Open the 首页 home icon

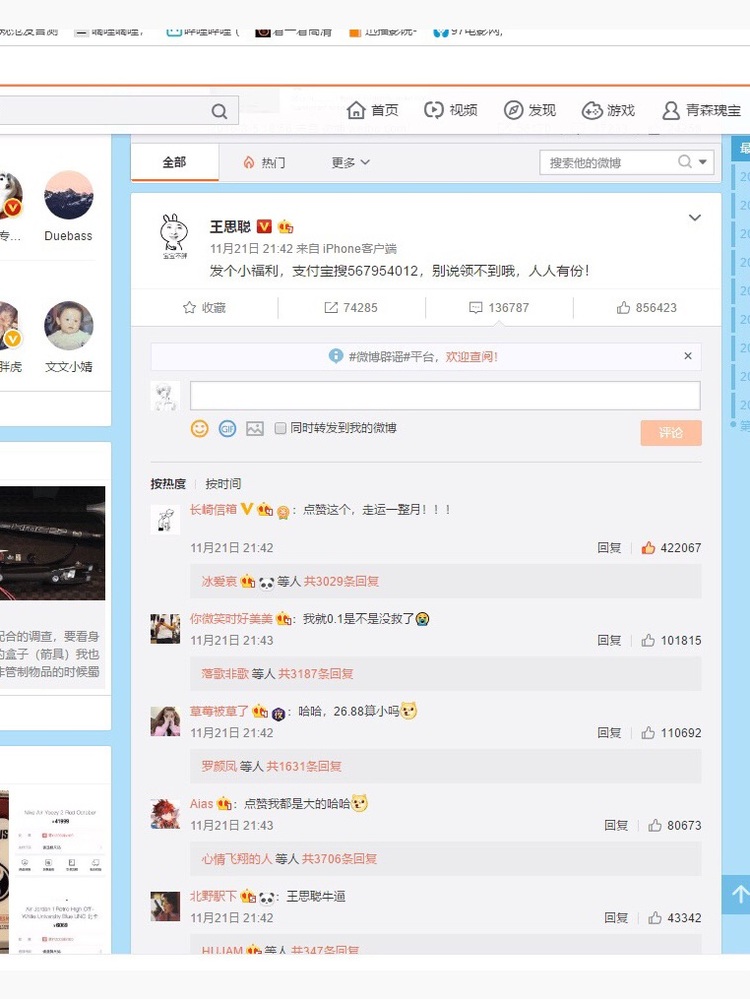click(x=356, y=110)
